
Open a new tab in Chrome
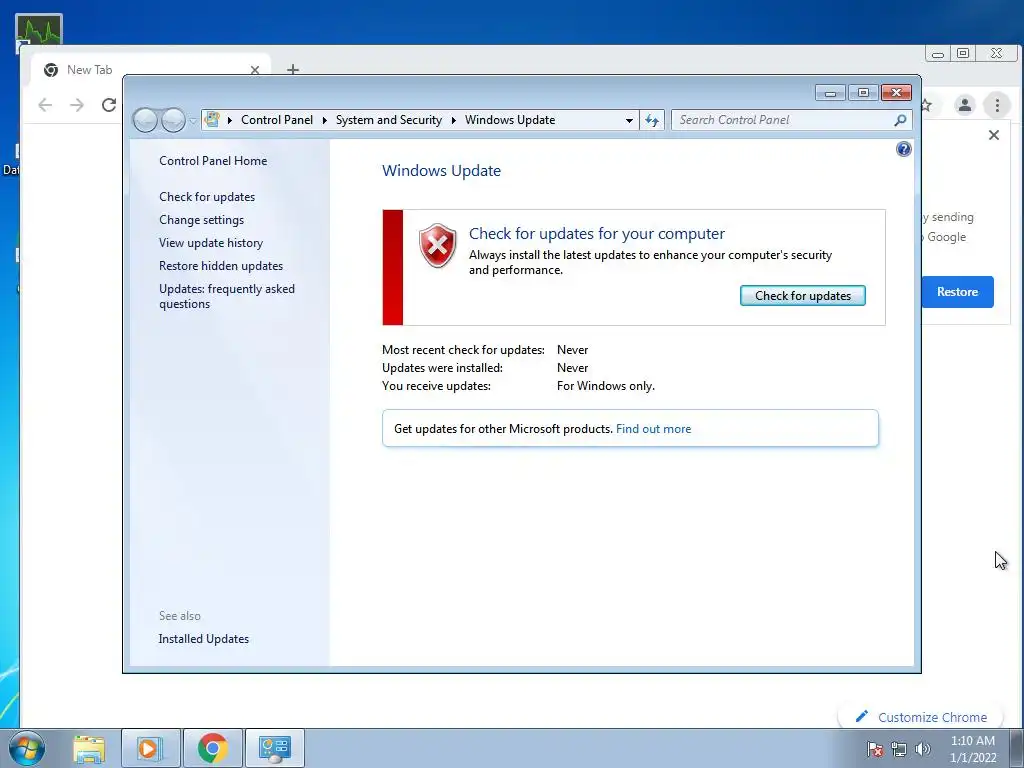[x=293, y=69]
